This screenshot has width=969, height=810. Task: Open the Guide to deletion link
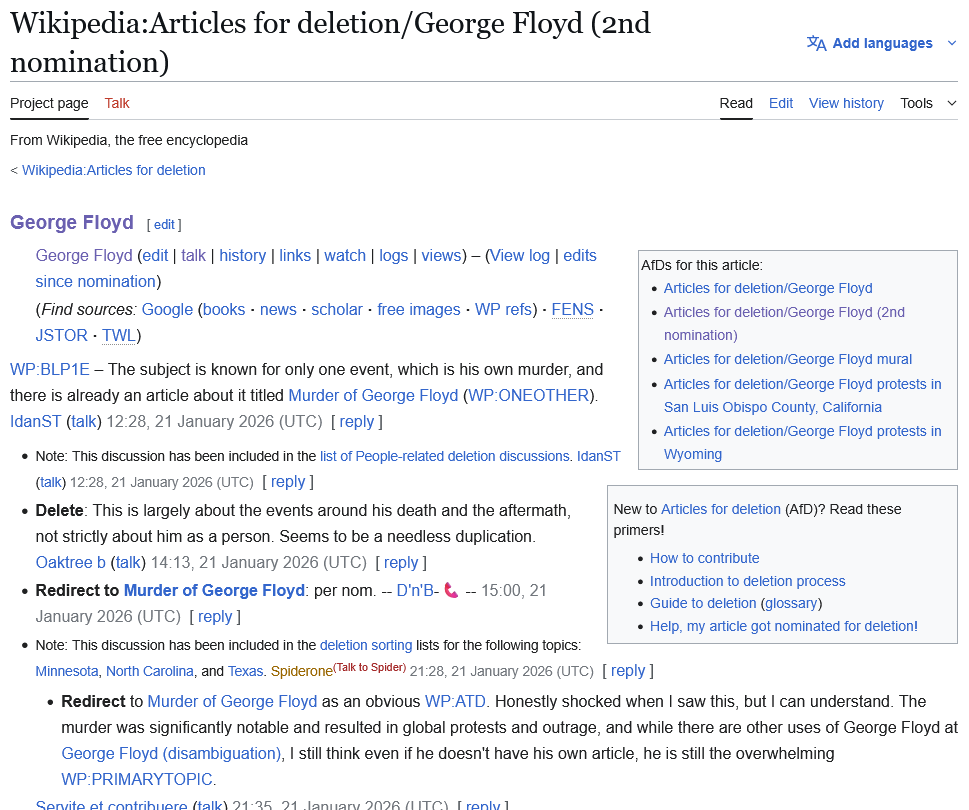pyautogui.click(x=703, y=604)
